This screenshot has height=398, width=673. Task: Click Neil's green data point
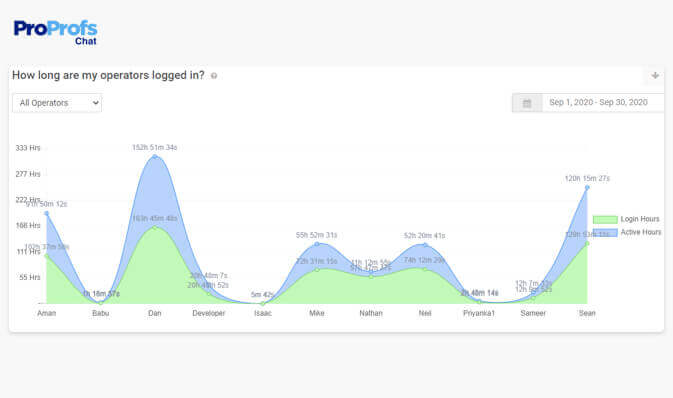425,269
